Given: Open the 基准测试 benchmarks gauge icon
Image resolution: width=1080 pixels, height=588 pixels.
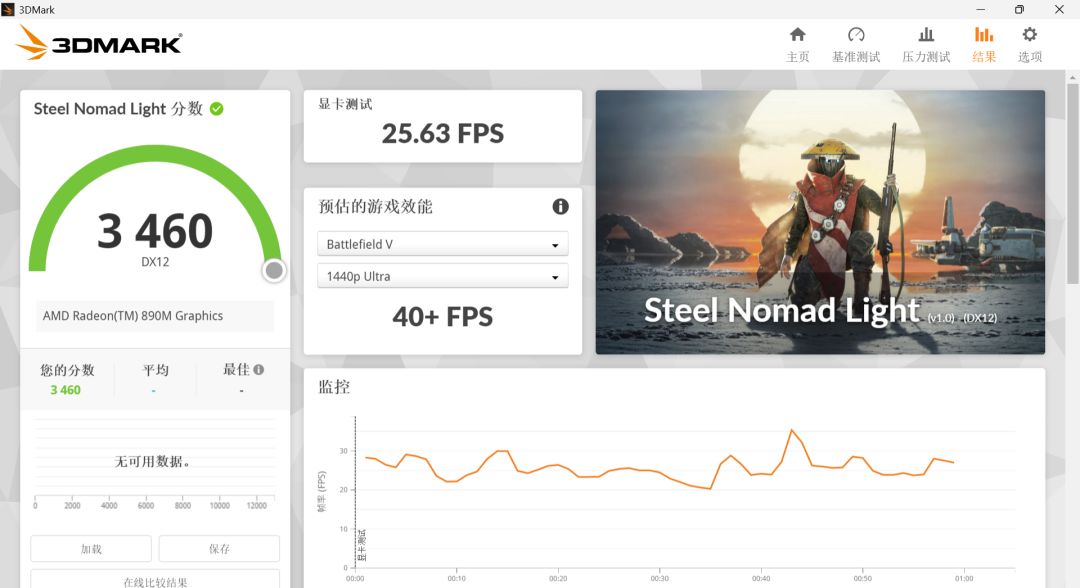Looking at the screenshot, I should [x=855, y=34].
